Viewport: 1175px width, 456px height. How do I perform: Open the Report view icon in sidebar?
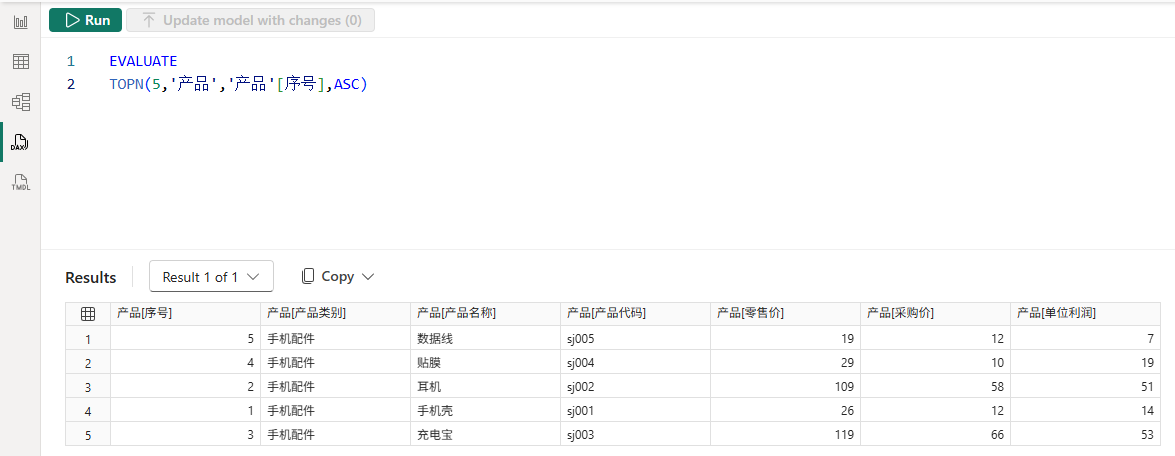pos(20,22)
